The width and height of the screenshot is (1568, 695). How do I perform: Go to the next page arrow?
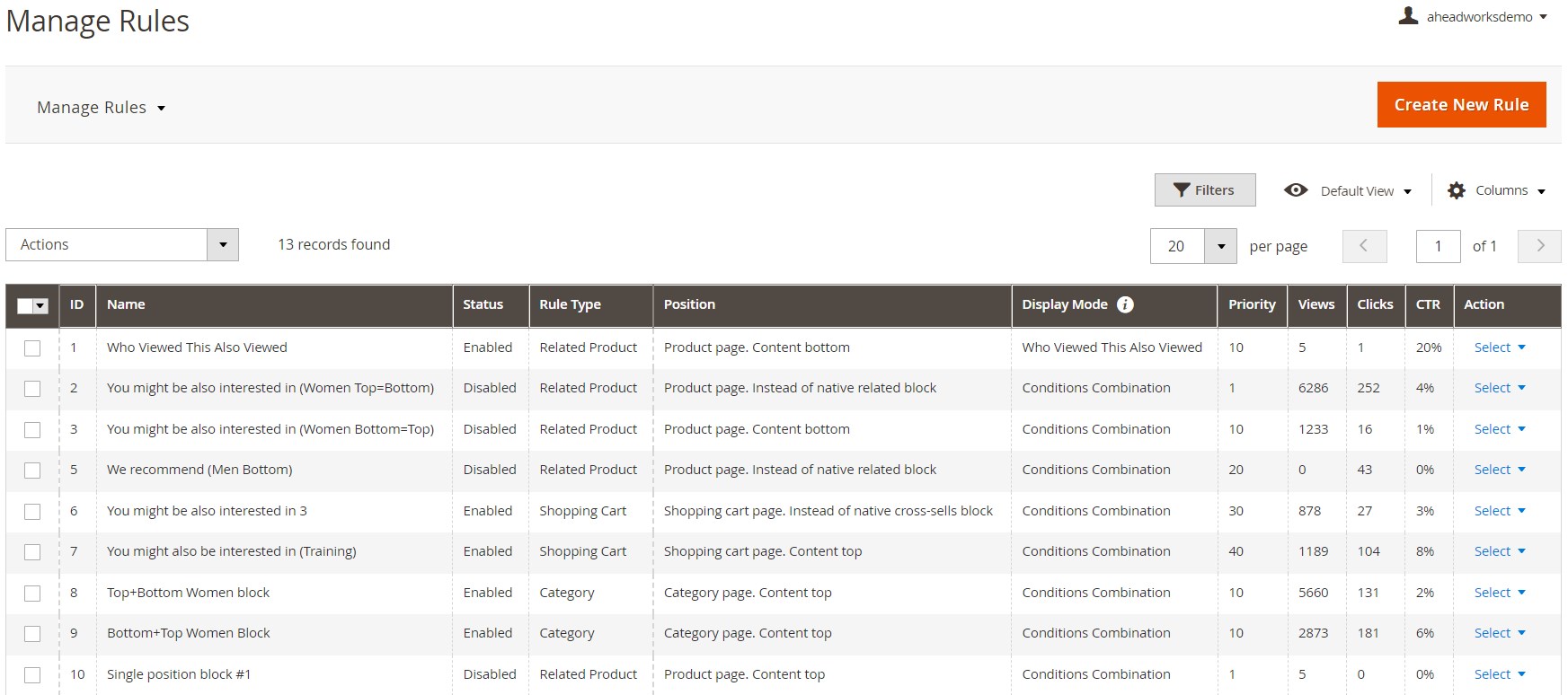(x=1539, y=246)
